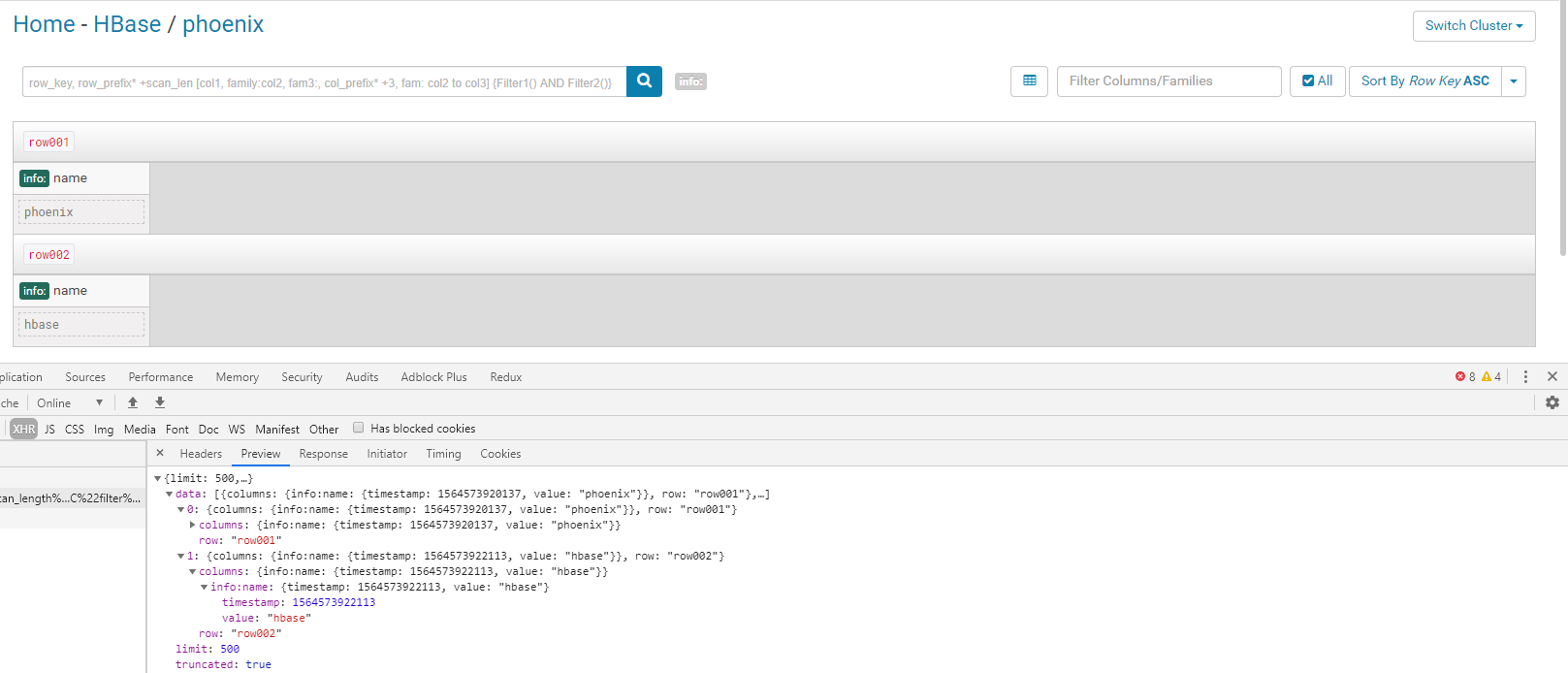
Task: Open the Sort By dropdown caret
Action: coord(1514,81)
